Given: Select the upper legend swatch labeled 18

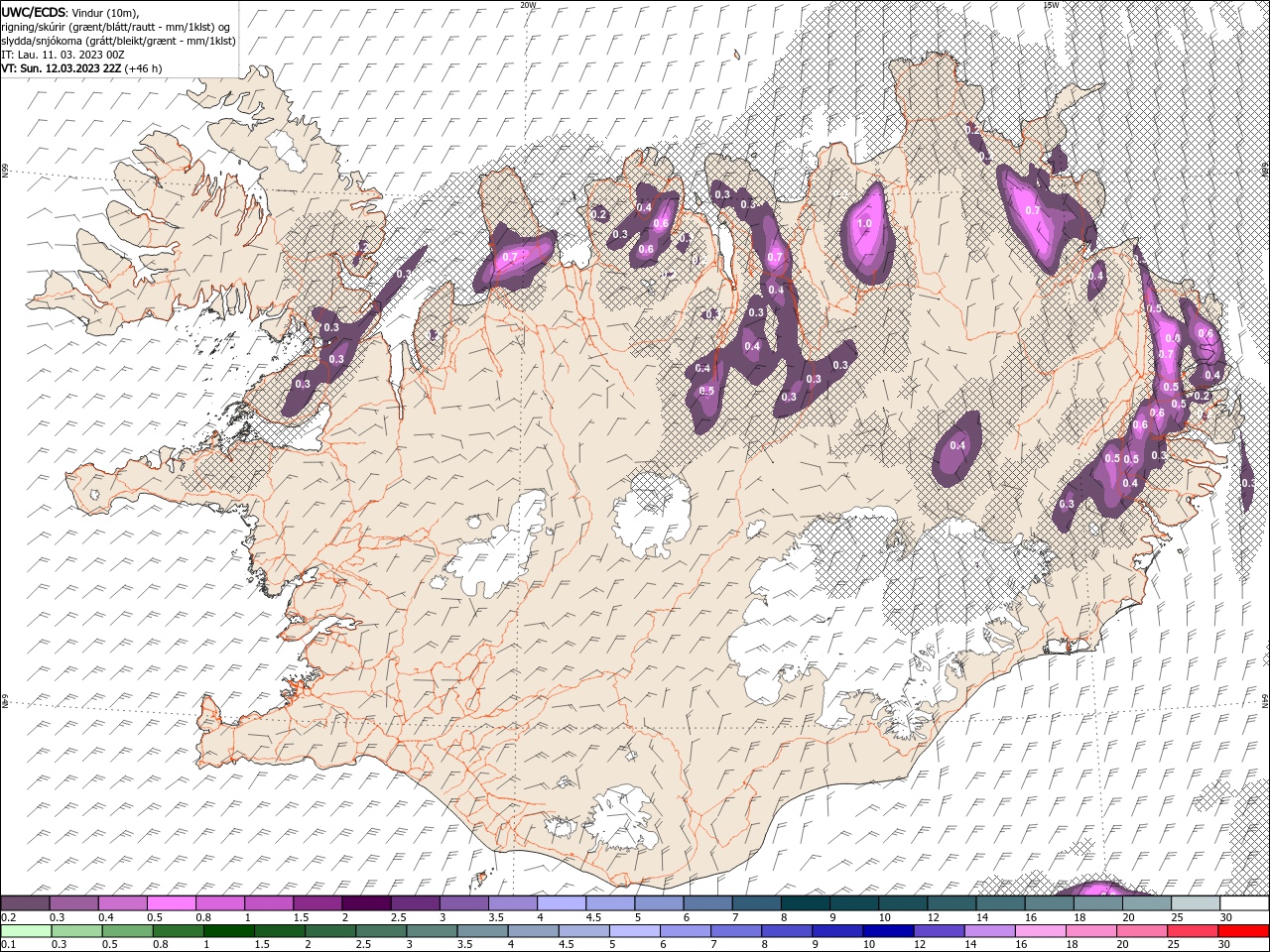Looking at the screenshot, I should point(1096,902).
